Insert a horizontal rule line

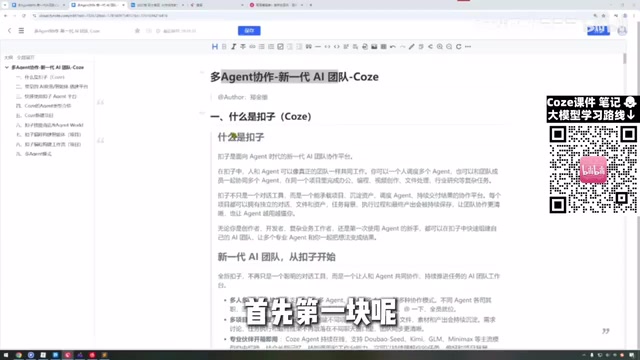[318, 47]
